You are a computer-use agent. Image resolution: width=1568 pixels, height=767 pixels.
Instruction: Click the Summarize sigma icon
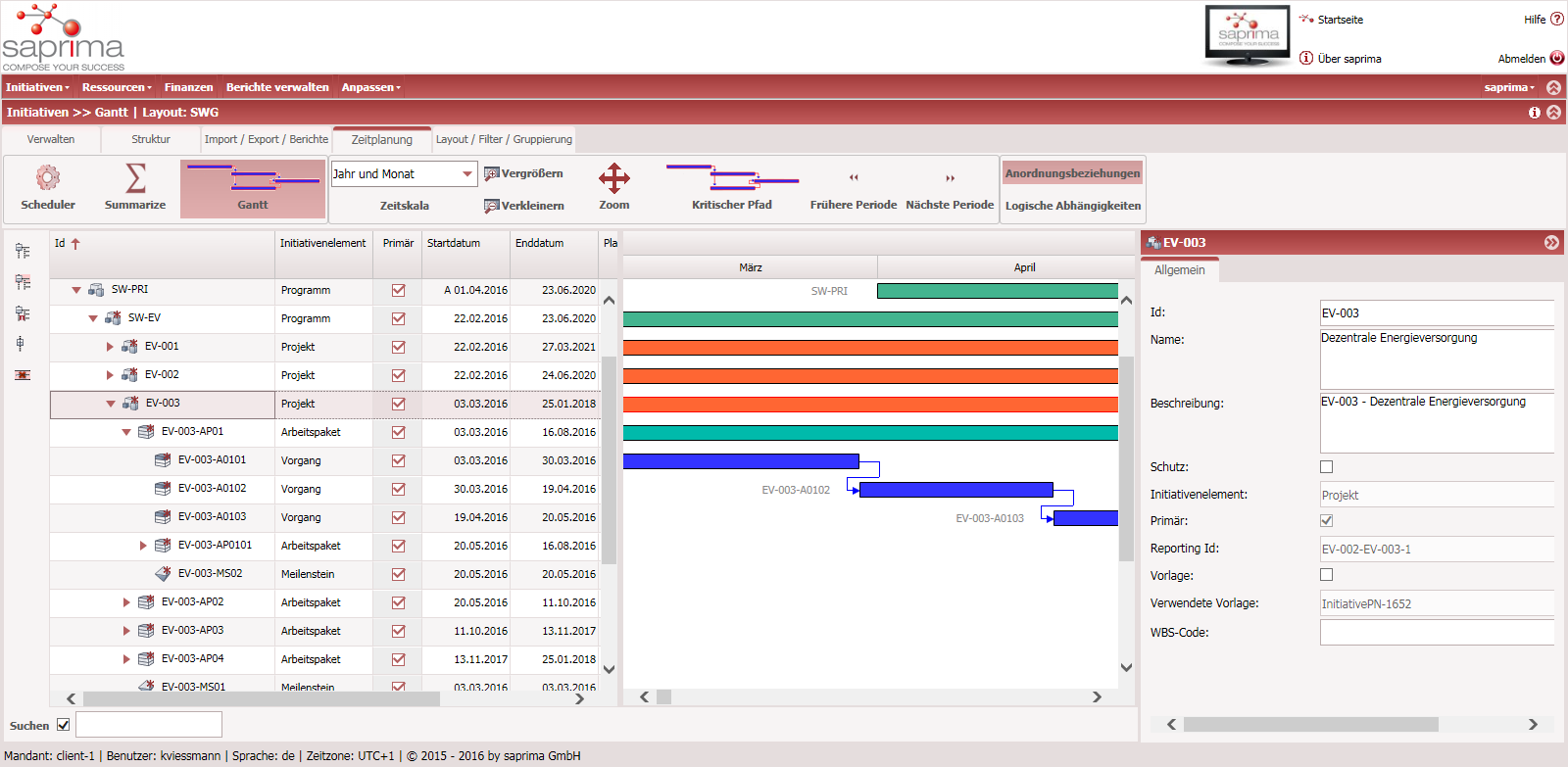click(x=135, y=178)
